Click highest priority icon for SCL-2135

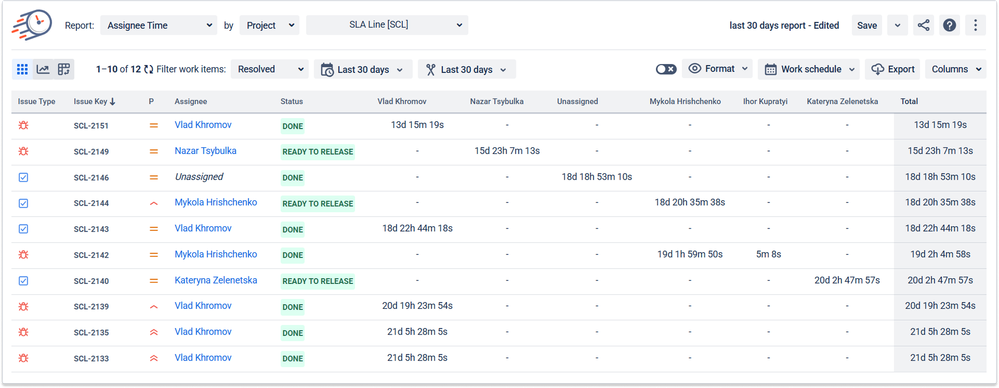click(x=153, y=332)
